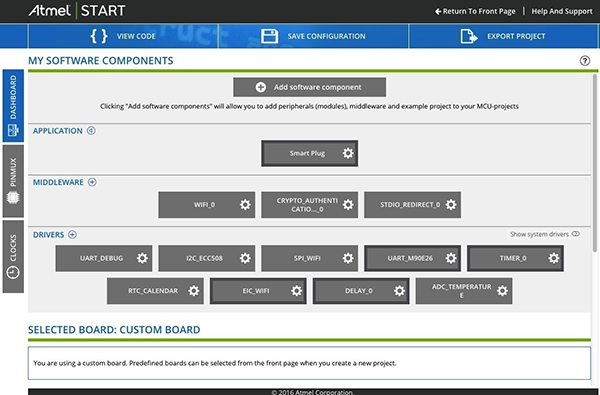Open EIC_WIFI settings gear
The height and width of the screenshot is (395, 600).
(297, 291)
